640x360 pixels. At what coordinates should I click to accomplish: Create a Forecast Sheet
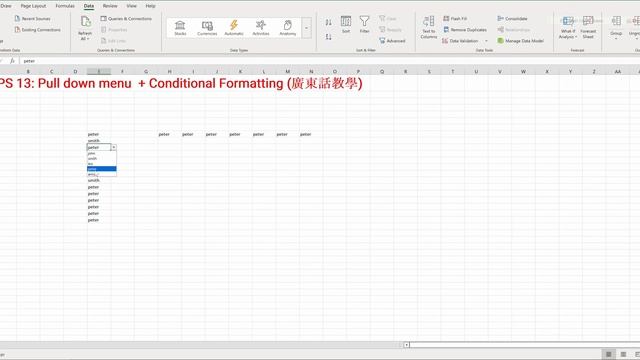(x=588, y=27)
